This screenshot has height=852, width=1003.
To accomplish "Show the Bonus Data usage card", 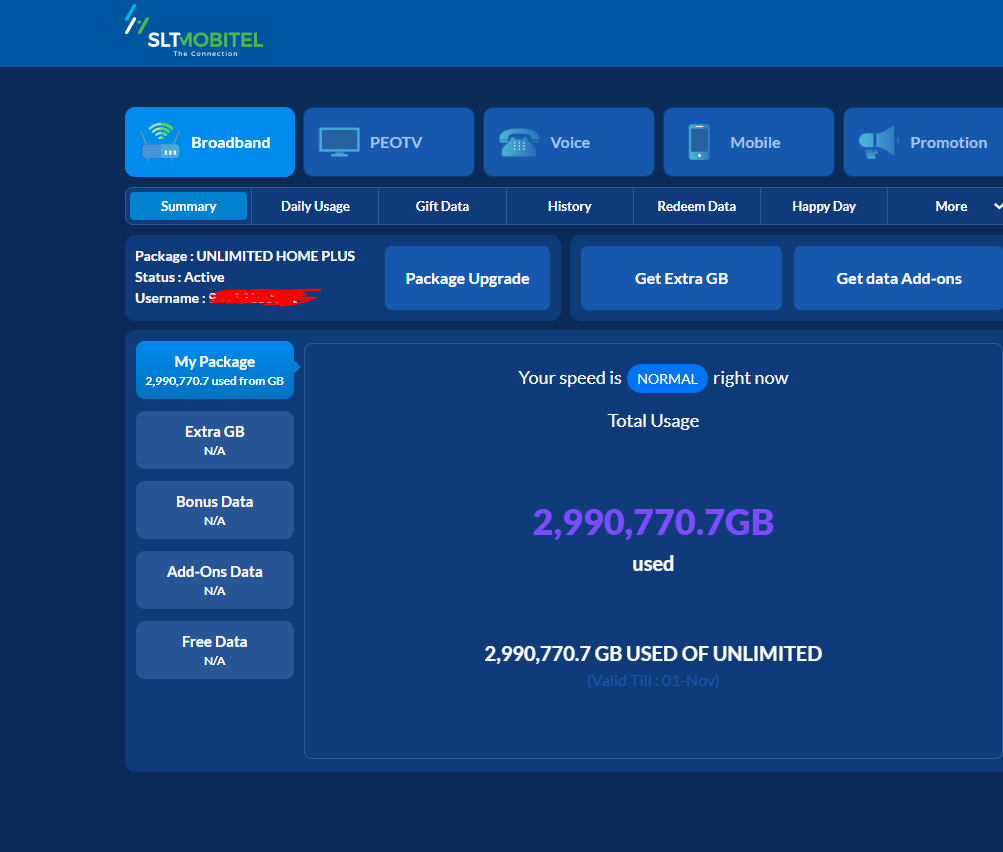I will [x=215, y=510].
